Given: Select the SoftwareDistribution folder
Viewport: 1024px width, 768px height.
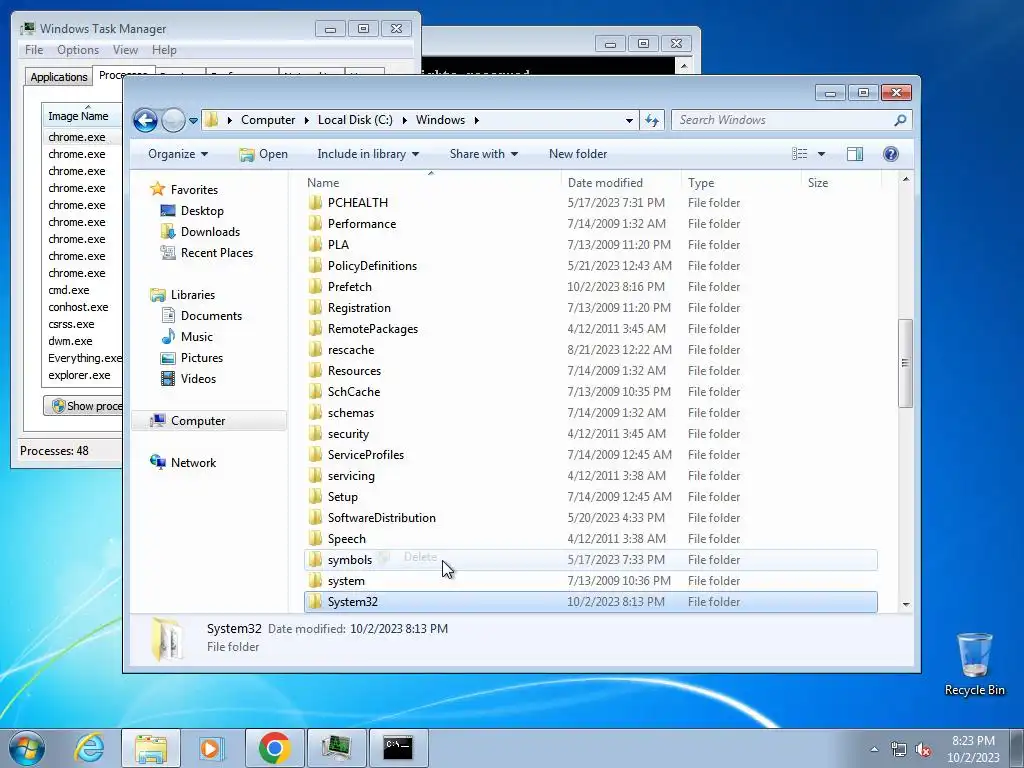Looking at the screenshot, I should coord(590,518).
